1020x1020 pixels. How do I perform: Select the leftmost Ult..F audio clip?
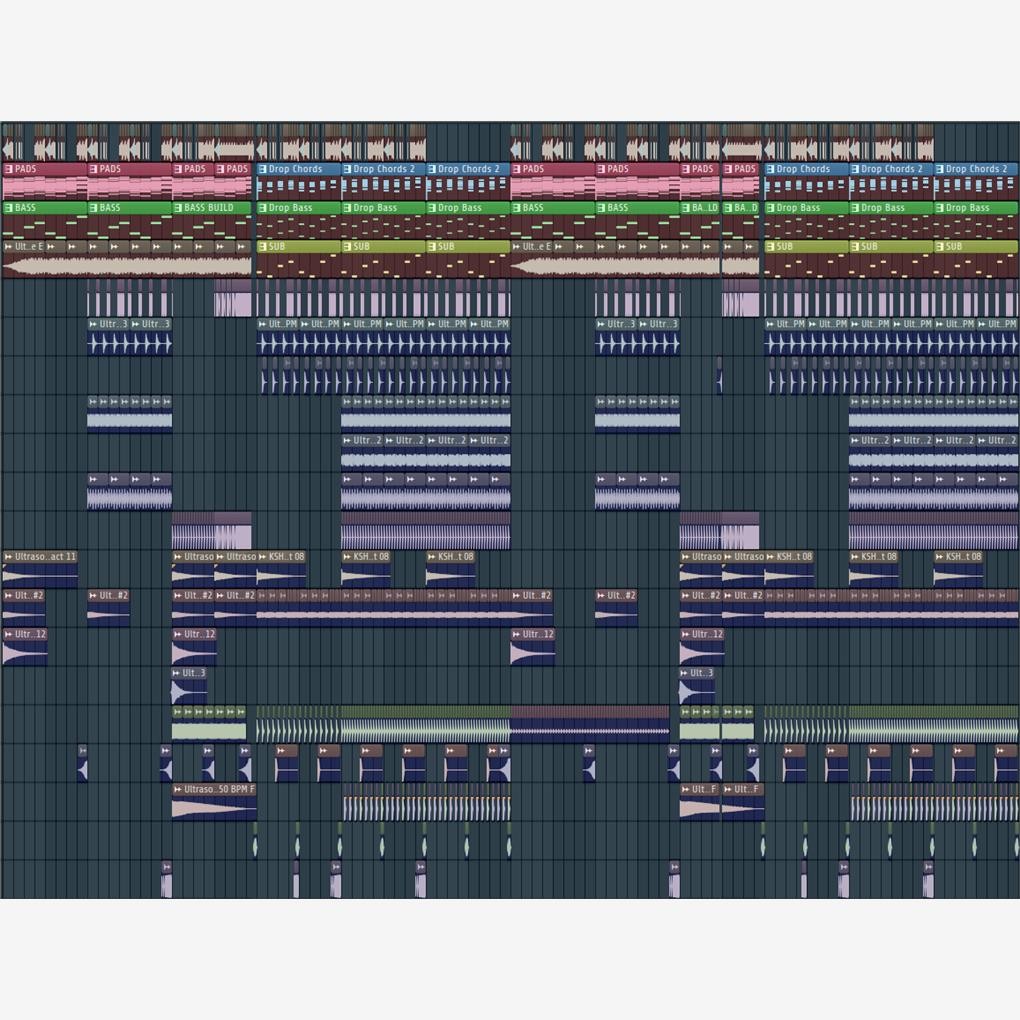701,803
